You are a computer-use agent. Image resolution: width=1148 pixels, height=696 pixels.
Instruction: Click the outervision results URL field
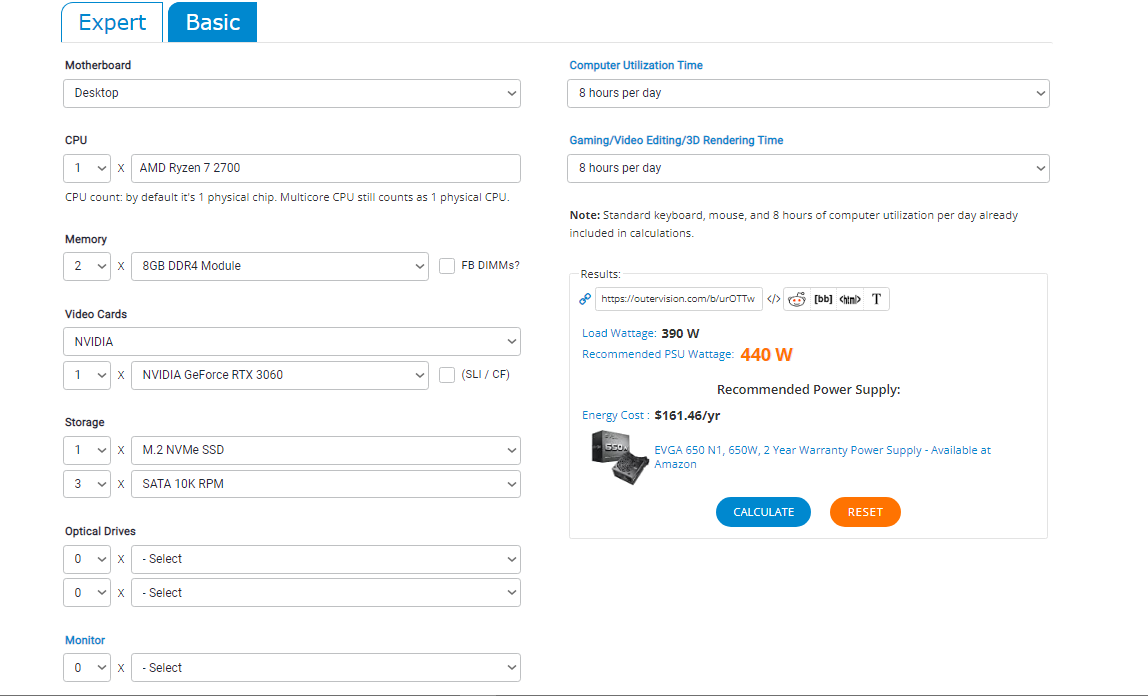tap(679, 299)
